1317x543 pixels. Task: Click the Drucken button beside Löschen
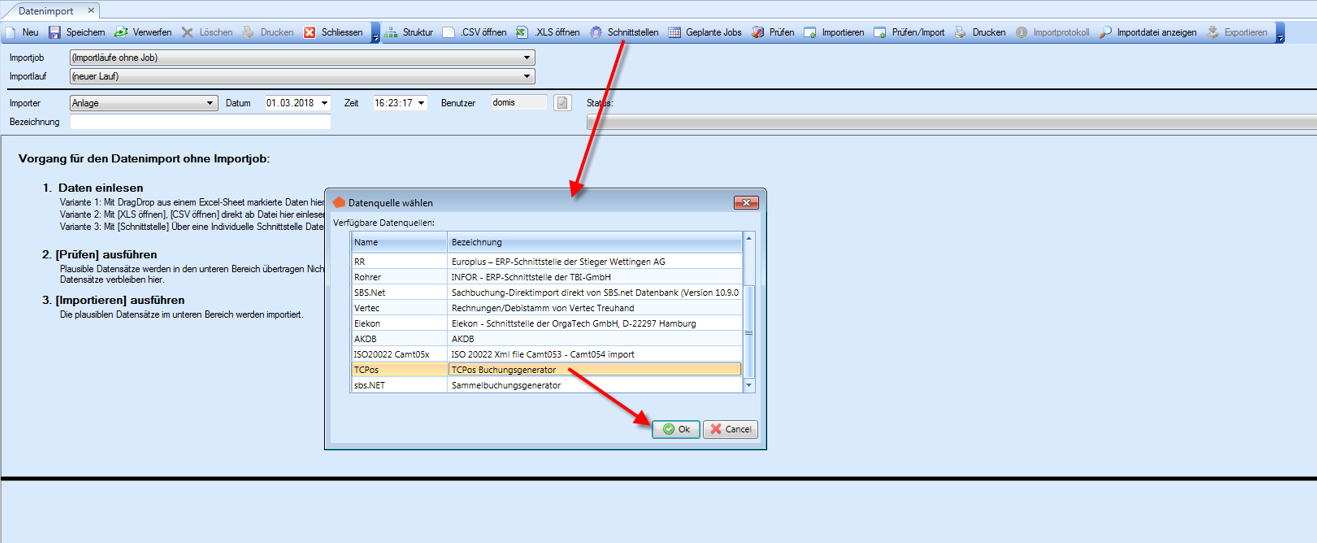[268, 32]
